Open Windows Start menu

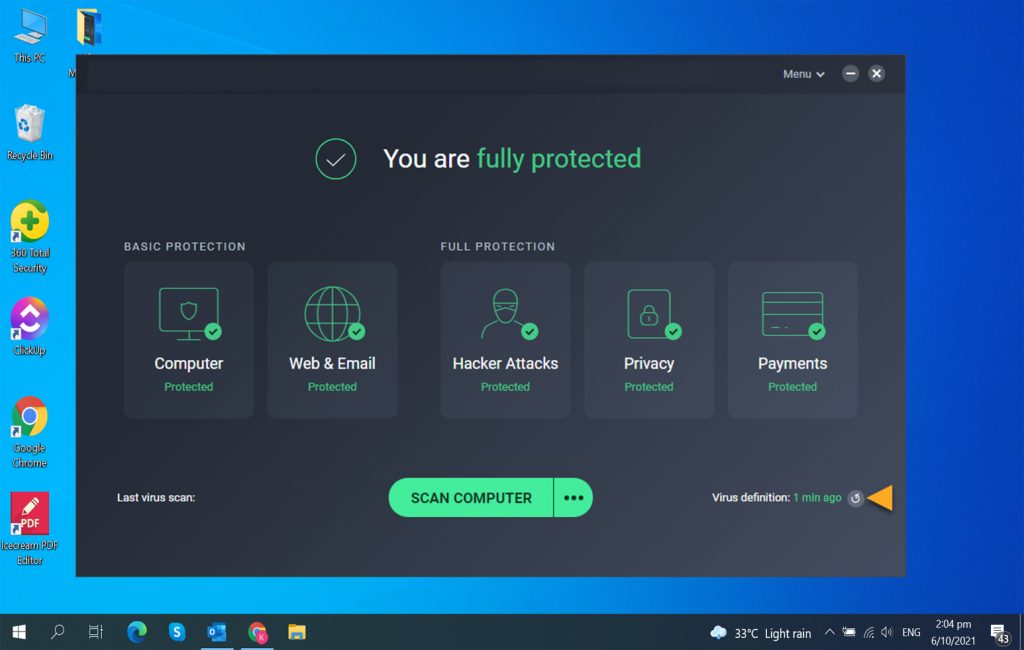point(18,632)
